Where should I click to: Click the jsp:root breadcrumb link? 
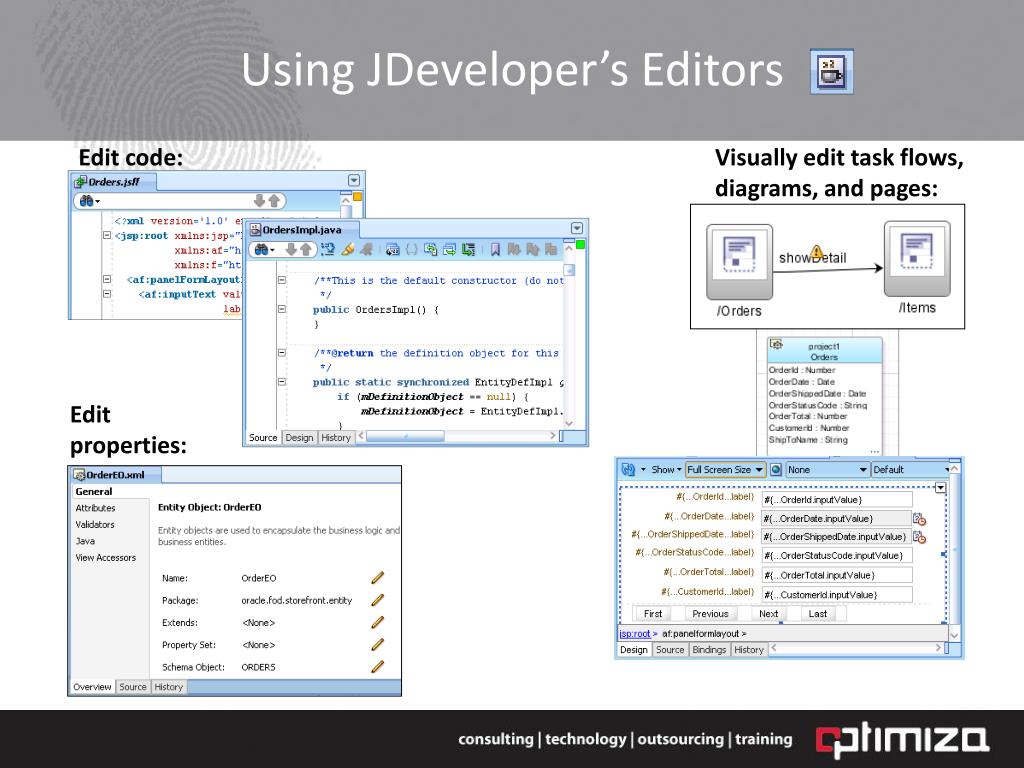click(635, 633)
